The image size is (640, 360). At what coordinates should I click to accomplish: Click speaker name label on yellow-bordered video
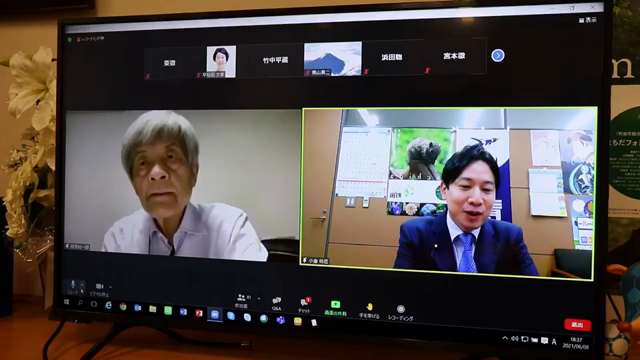pyautogui.click(x=315, y=260)
